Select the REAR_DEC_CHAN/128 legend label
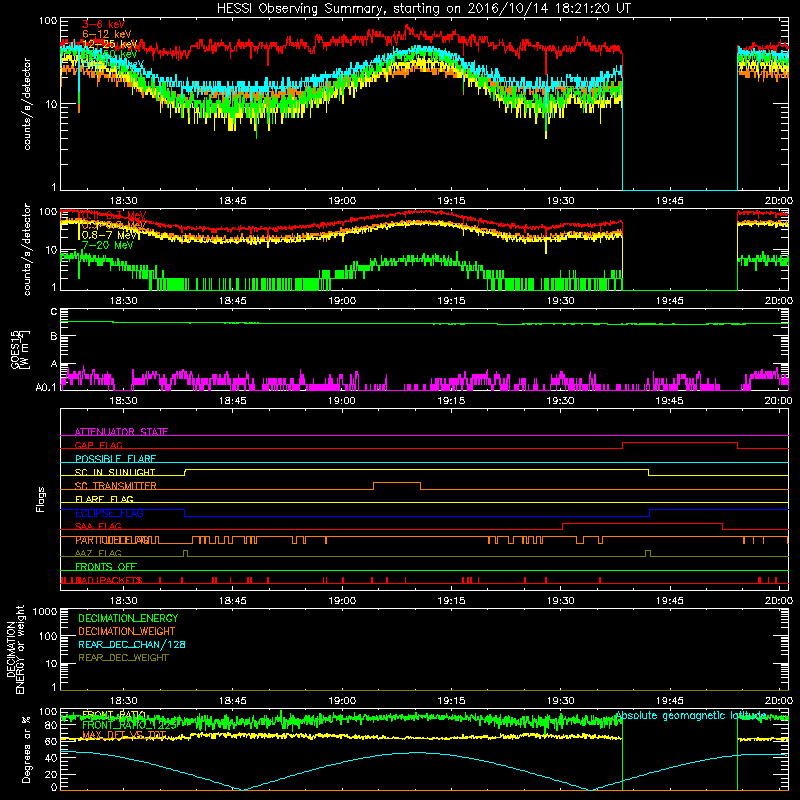Screen dimensions: 800x800 132,644
